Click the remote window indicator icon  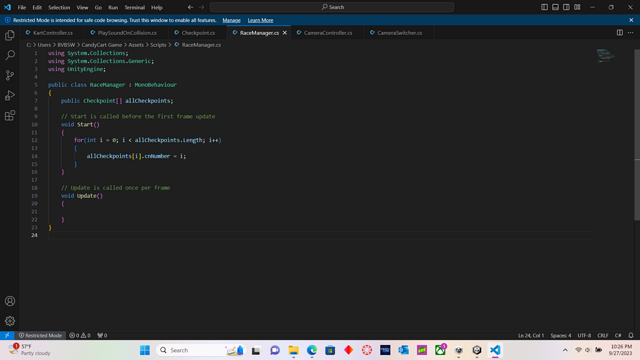coord(7,335)
